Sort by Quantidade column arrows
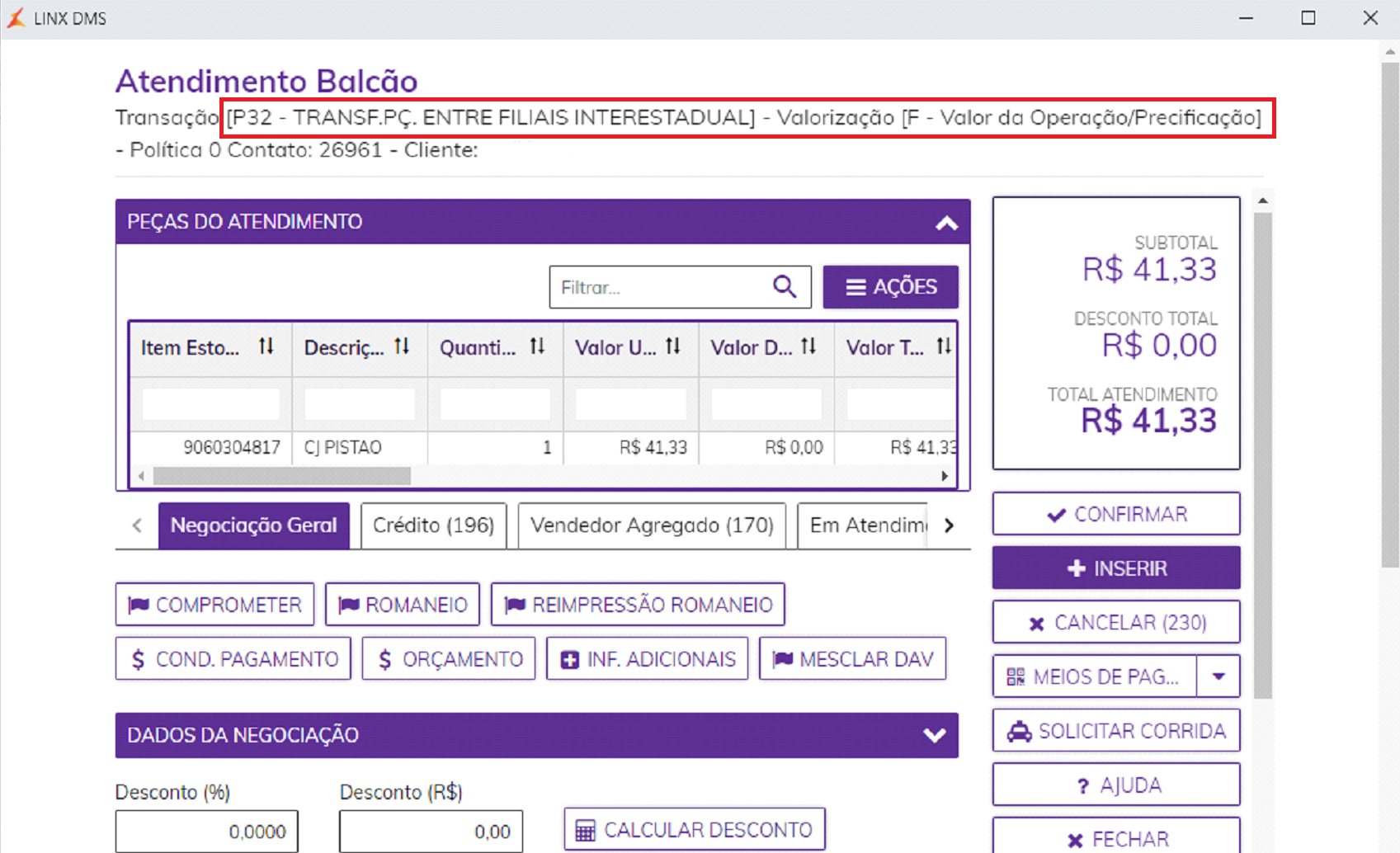1400x853 pixels. 537,346
